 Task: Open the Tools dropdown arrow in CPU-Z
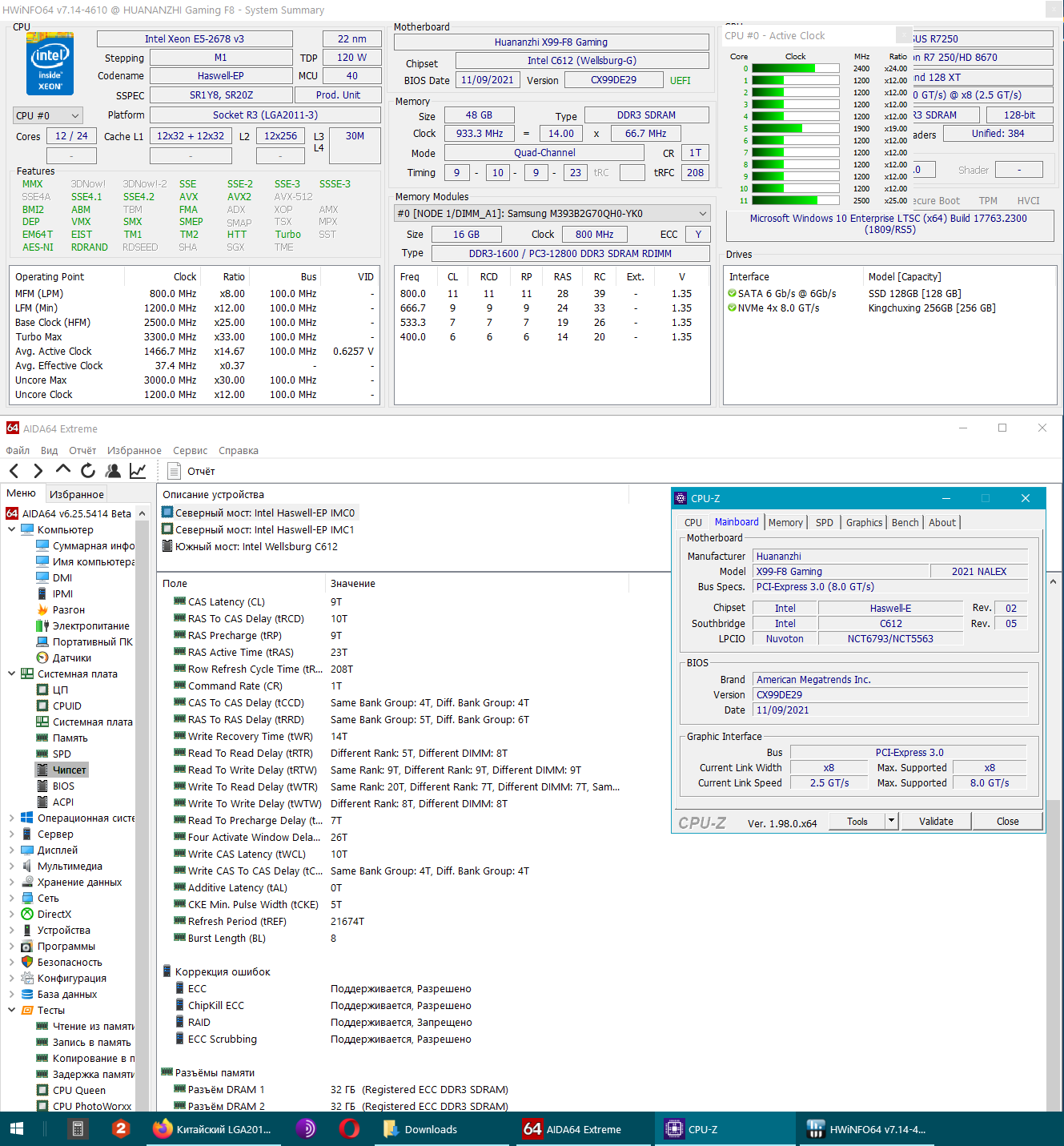891,821
